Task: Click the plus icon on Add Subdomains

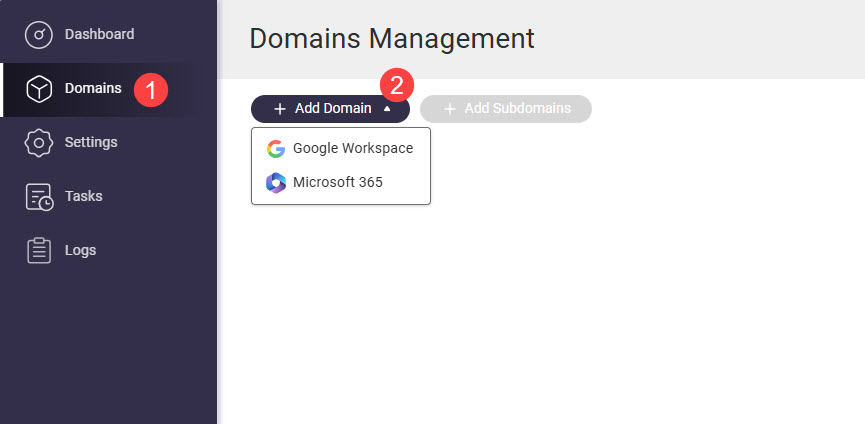Action: (450, 109)
